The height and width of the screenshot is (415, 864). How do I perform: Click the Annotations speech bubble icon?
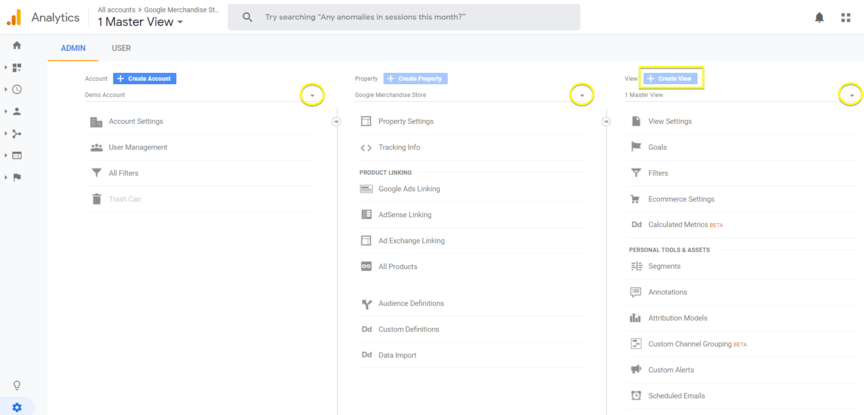(636, 292)
